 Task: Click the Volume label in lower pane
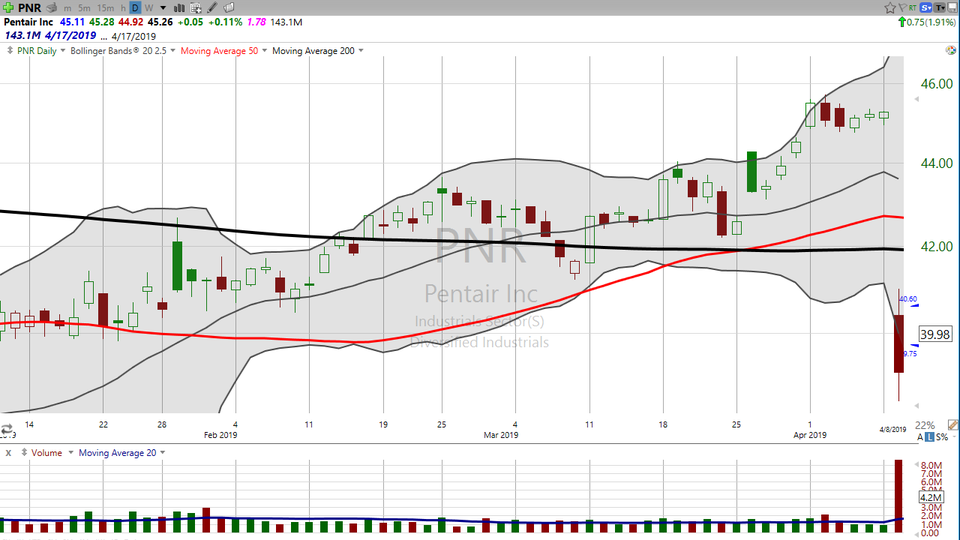[x=47, y=452]
